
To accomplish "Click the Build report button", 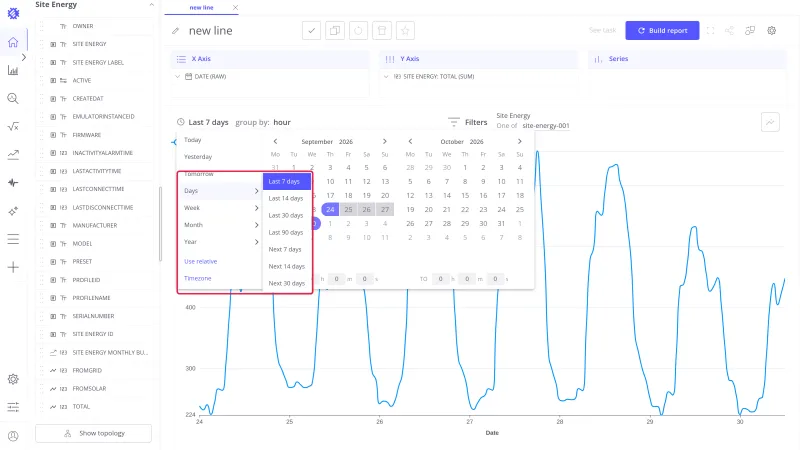I will (662, 31).
